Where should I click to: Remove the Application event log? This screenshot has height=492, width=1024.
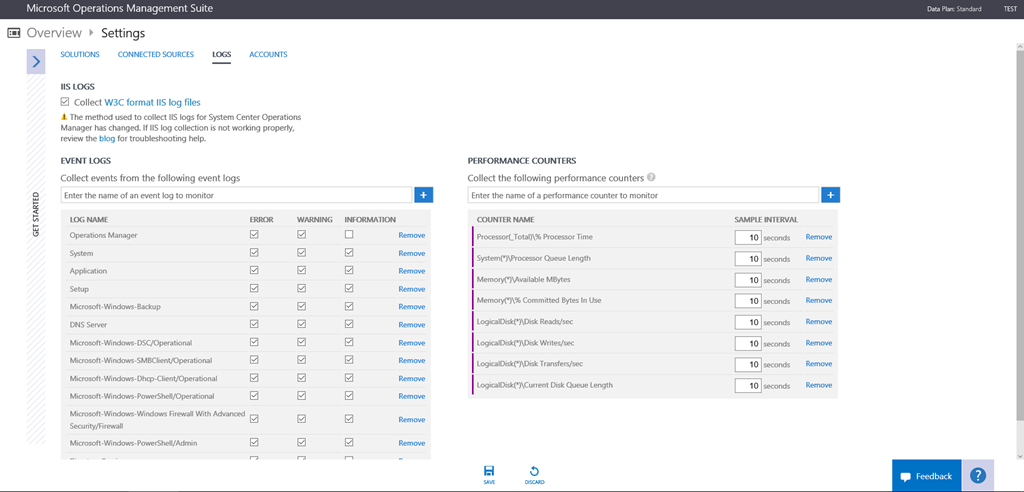[x=411, y=271]
